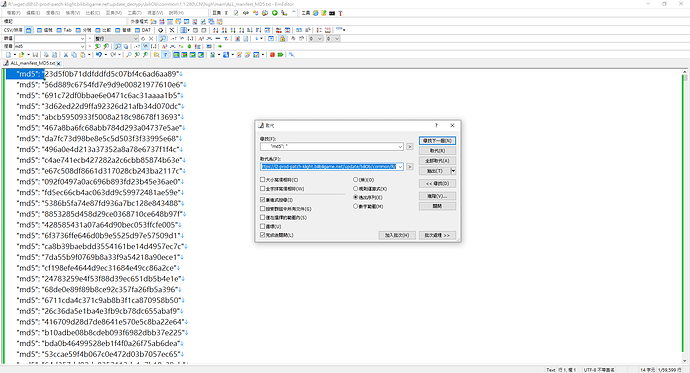Click the green circular run icon
Image resolution: width=690 pixels, height=373 pixels.
275,13
